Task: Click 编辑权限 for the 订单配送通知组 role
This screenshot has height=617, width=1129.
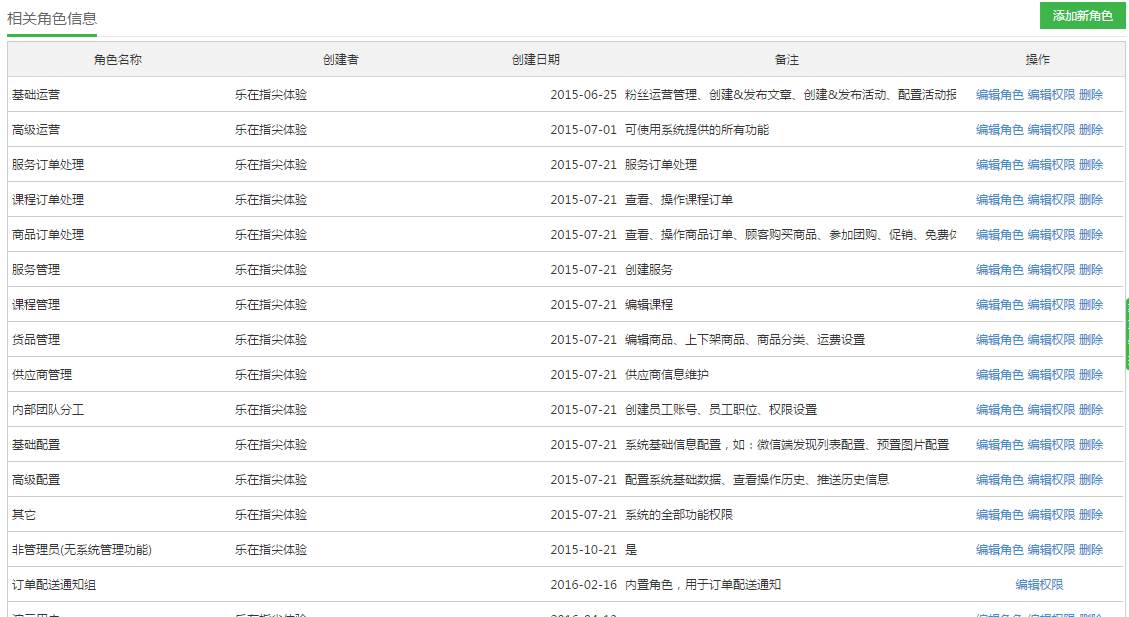Action: coord(1039,585)
